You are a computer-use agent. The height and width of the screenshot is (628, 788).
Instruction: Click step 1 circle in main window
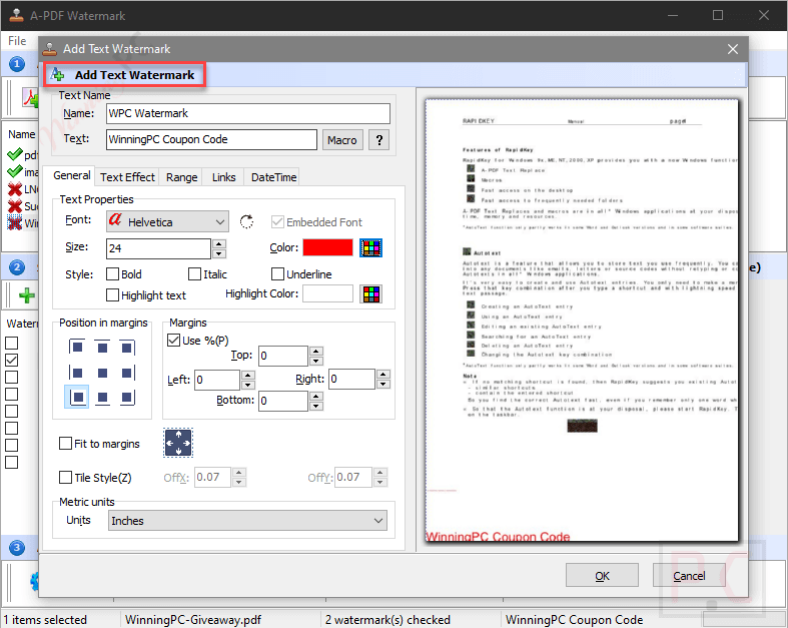pyautogui.click(x=17, y=64)
